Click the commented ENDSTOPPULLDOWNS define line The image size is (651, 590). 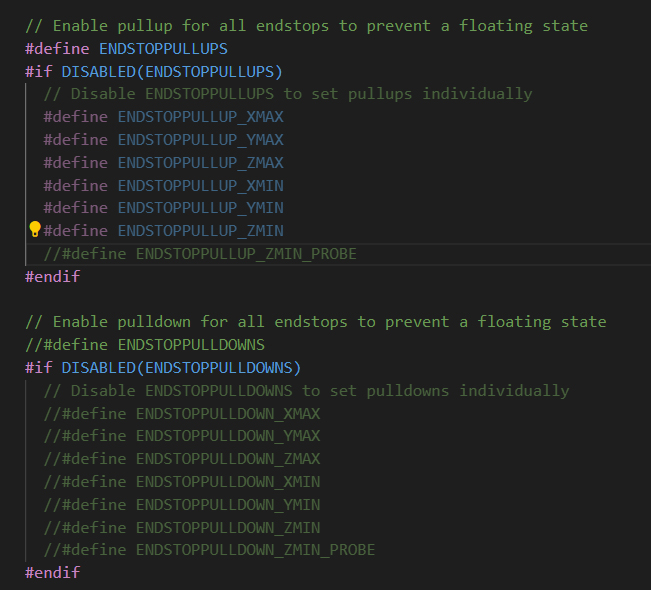coord(145,345)
